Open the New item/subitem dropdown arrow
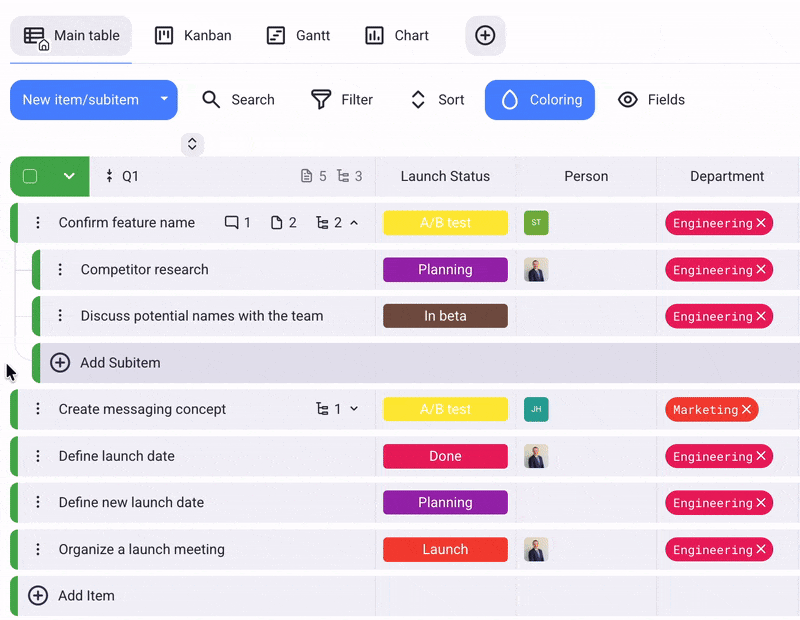This screenshot has width=800, height=620. [164, 100]
